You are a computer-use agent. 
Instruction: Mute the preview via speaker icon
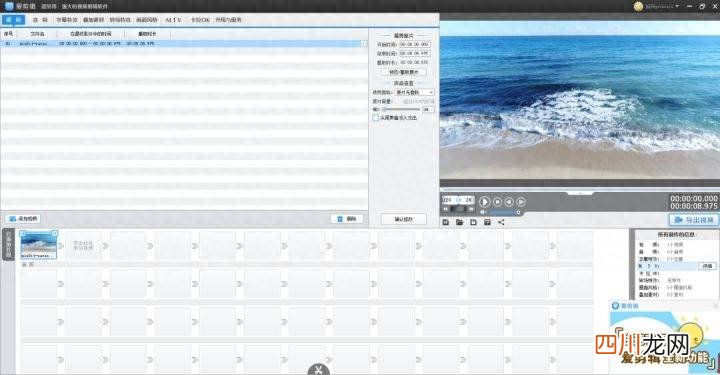pos(483,212)
